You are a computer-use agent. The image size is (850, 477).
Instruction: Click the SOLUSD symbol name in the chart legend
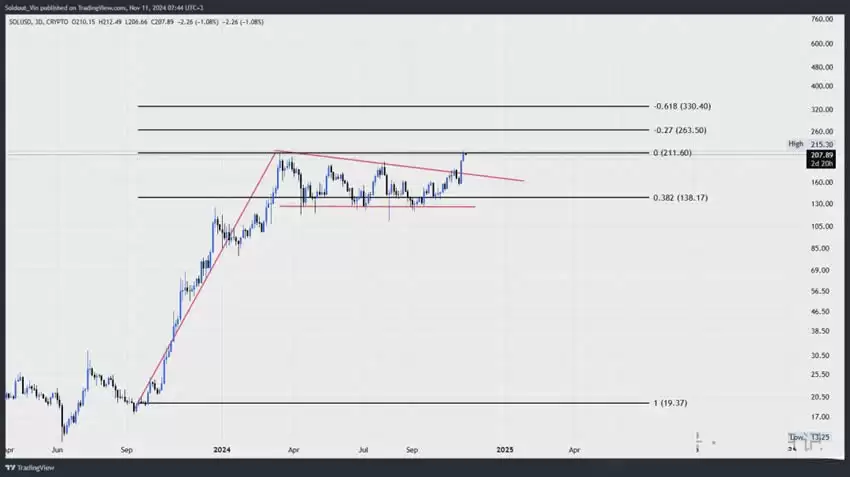pyautogui.click(x=20, y=19)
